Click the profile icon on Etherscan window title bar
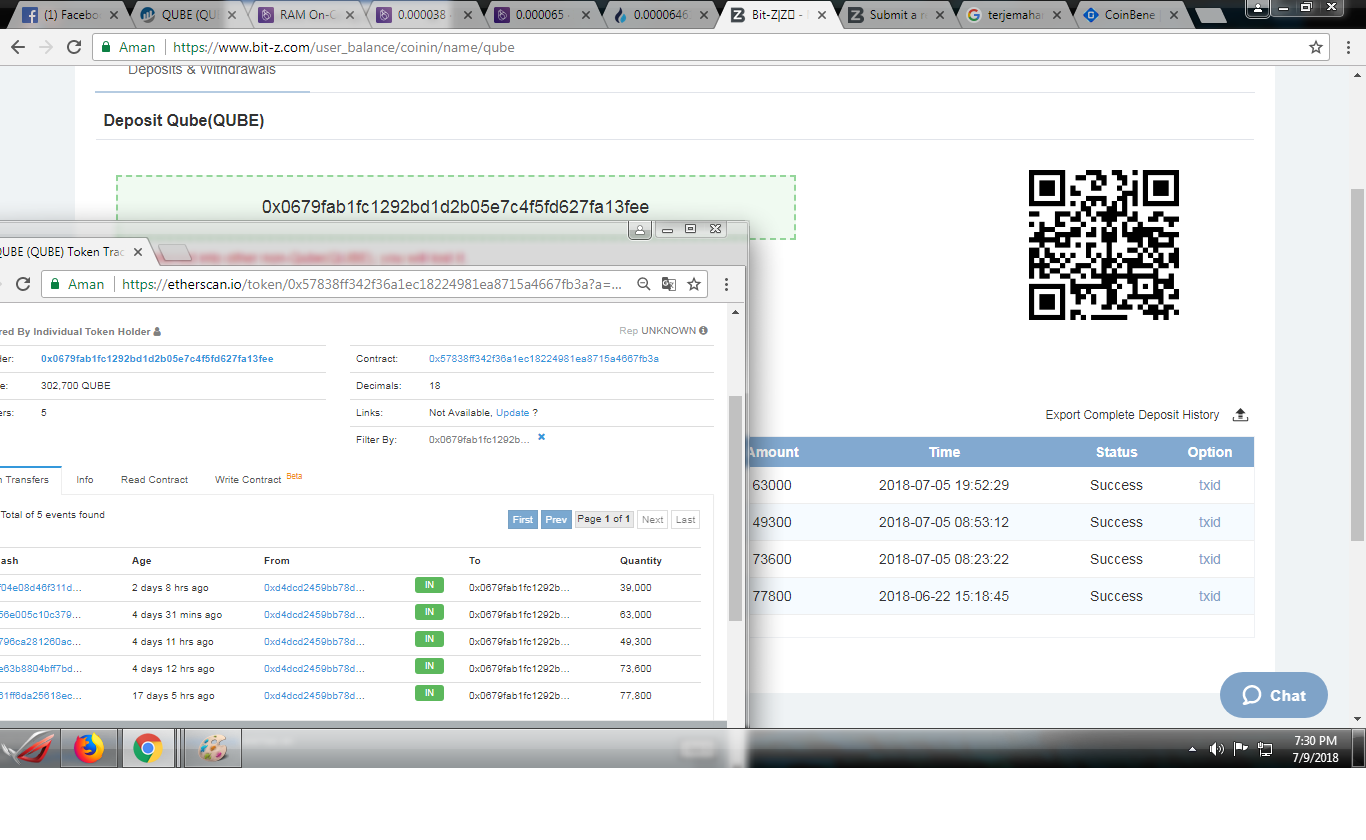Viewport: 1366px width, 840px height. [640, 230]
